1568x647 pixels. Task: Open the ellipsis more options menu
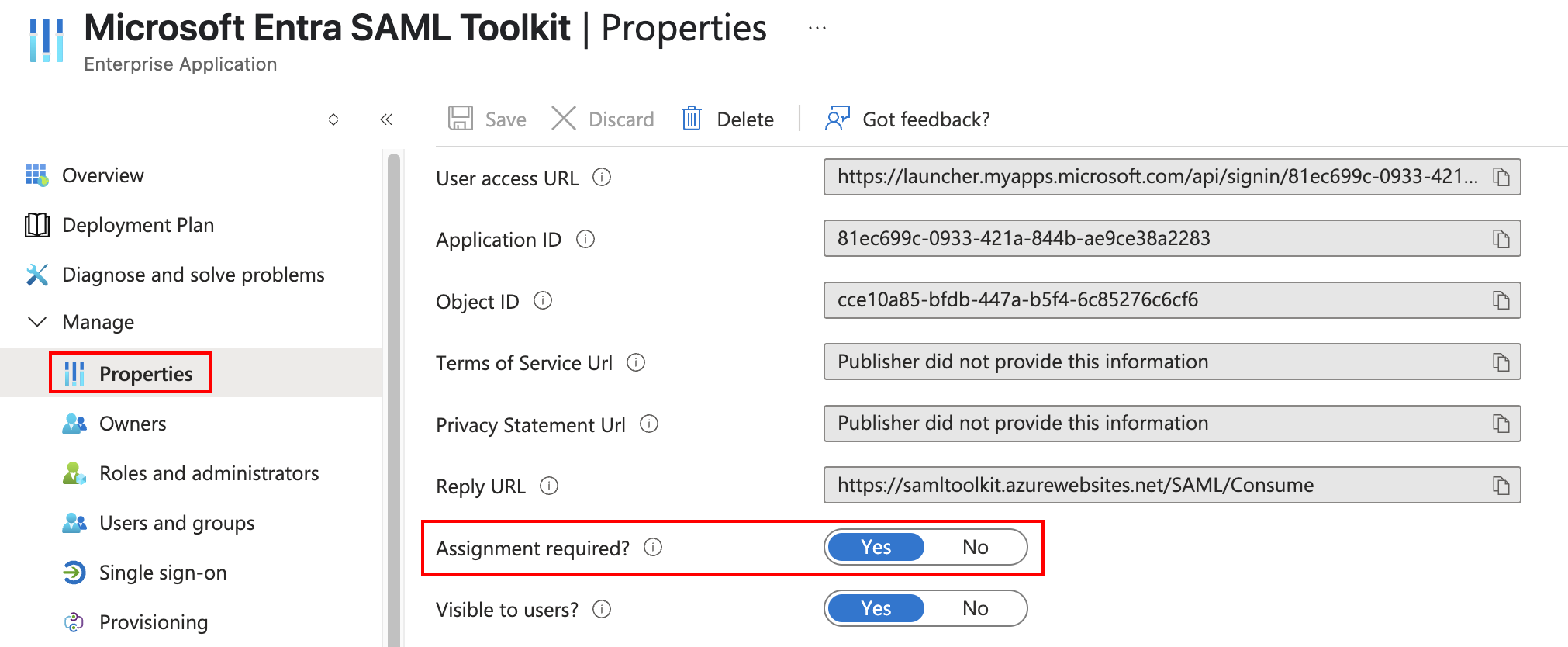click(x=817, y=28)
